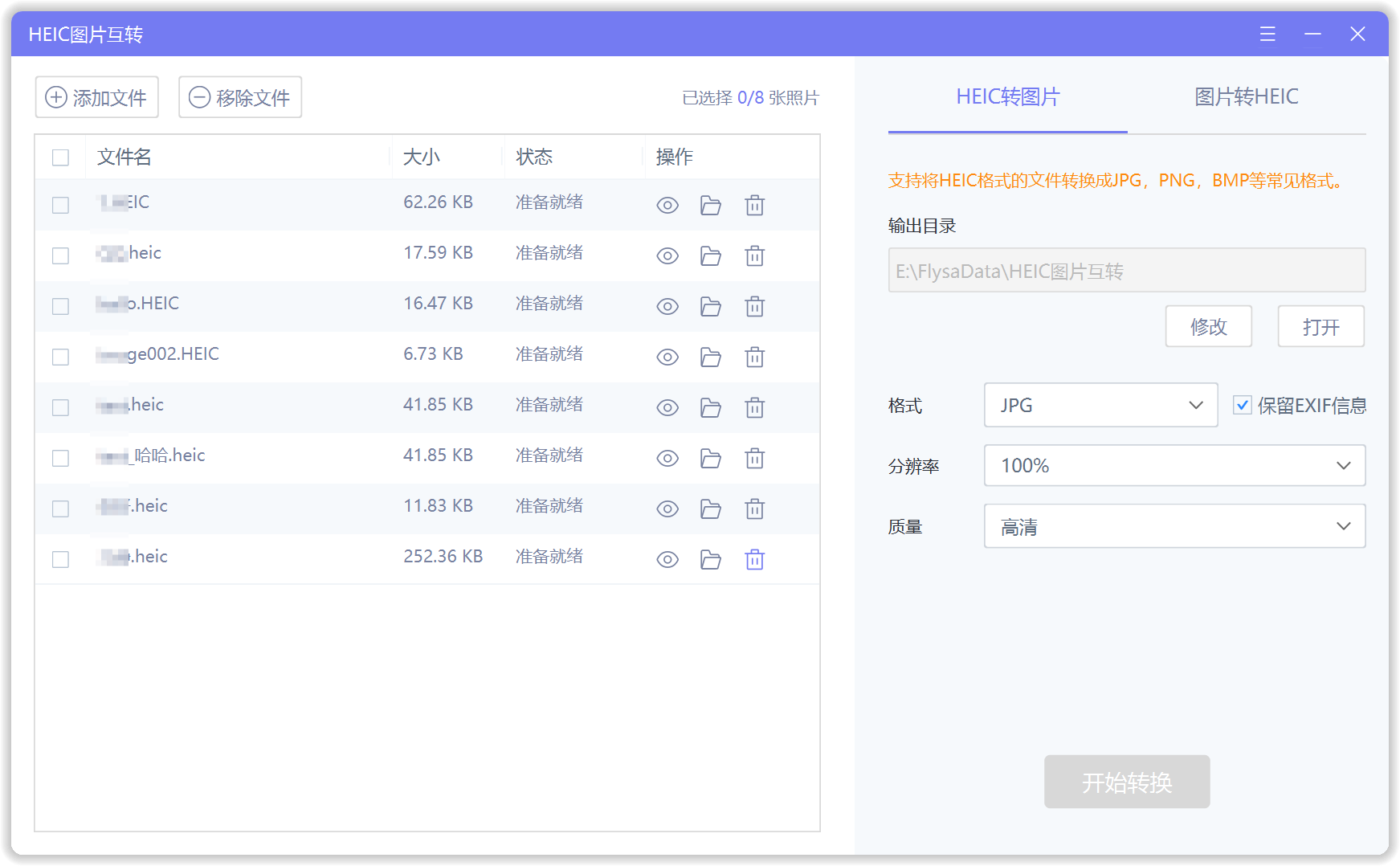Click 添加文件 button
The image size is (1400, 866).
[97, 97]
